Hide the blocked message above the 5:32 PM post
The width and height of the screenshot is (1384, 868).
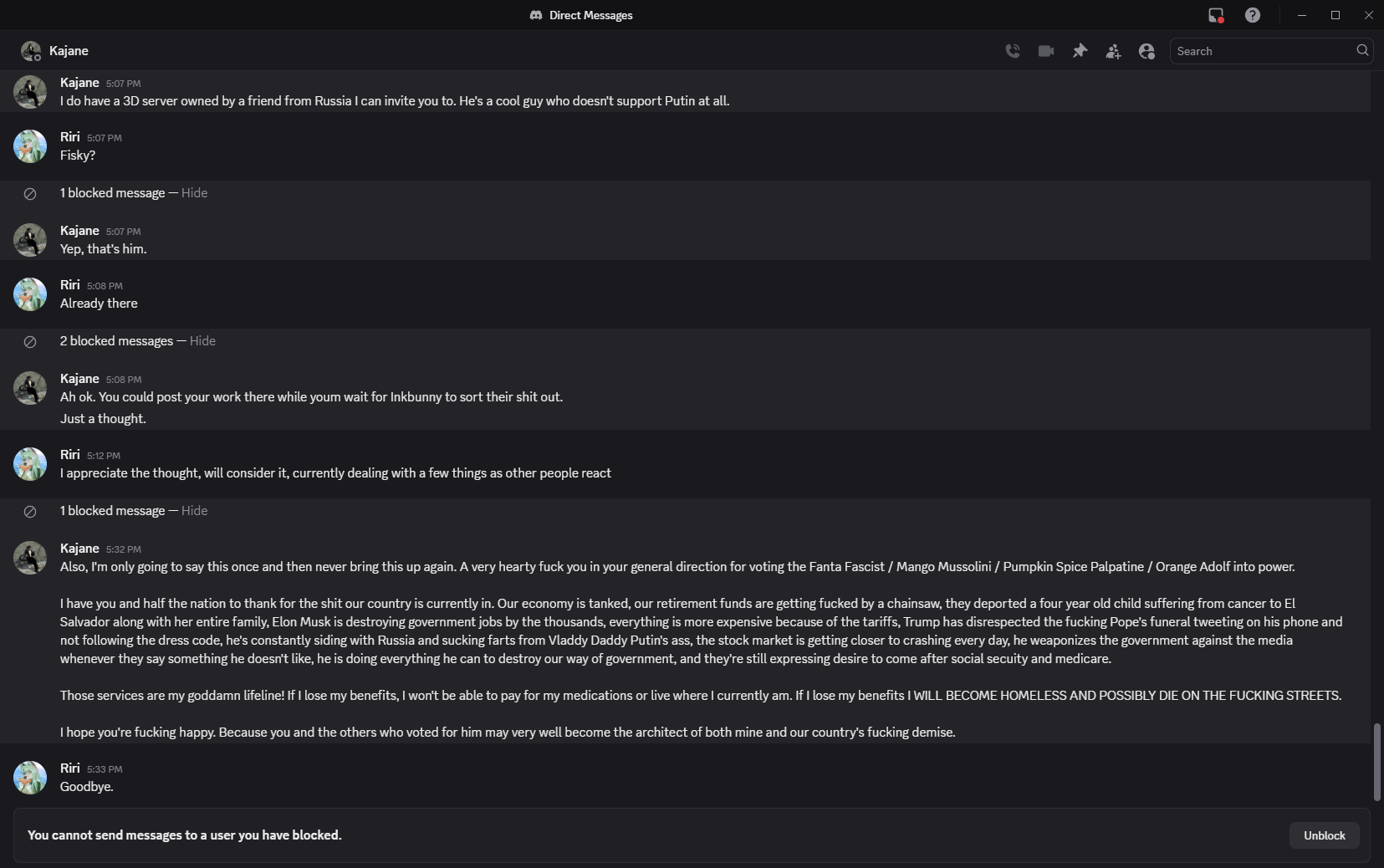tap(194, 511)
